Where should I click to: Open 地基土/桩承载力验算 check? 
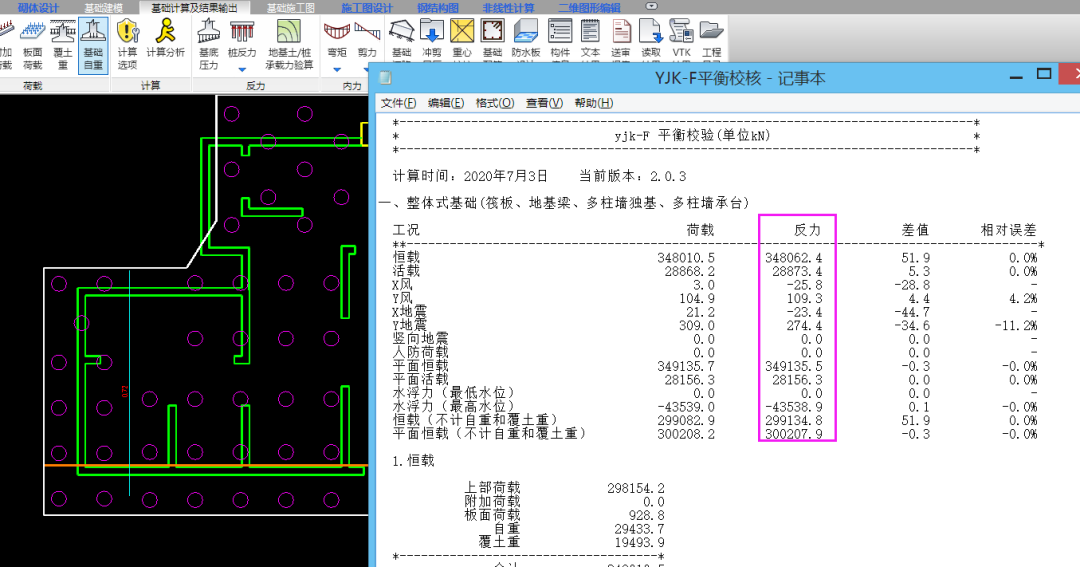coord(289,45)
